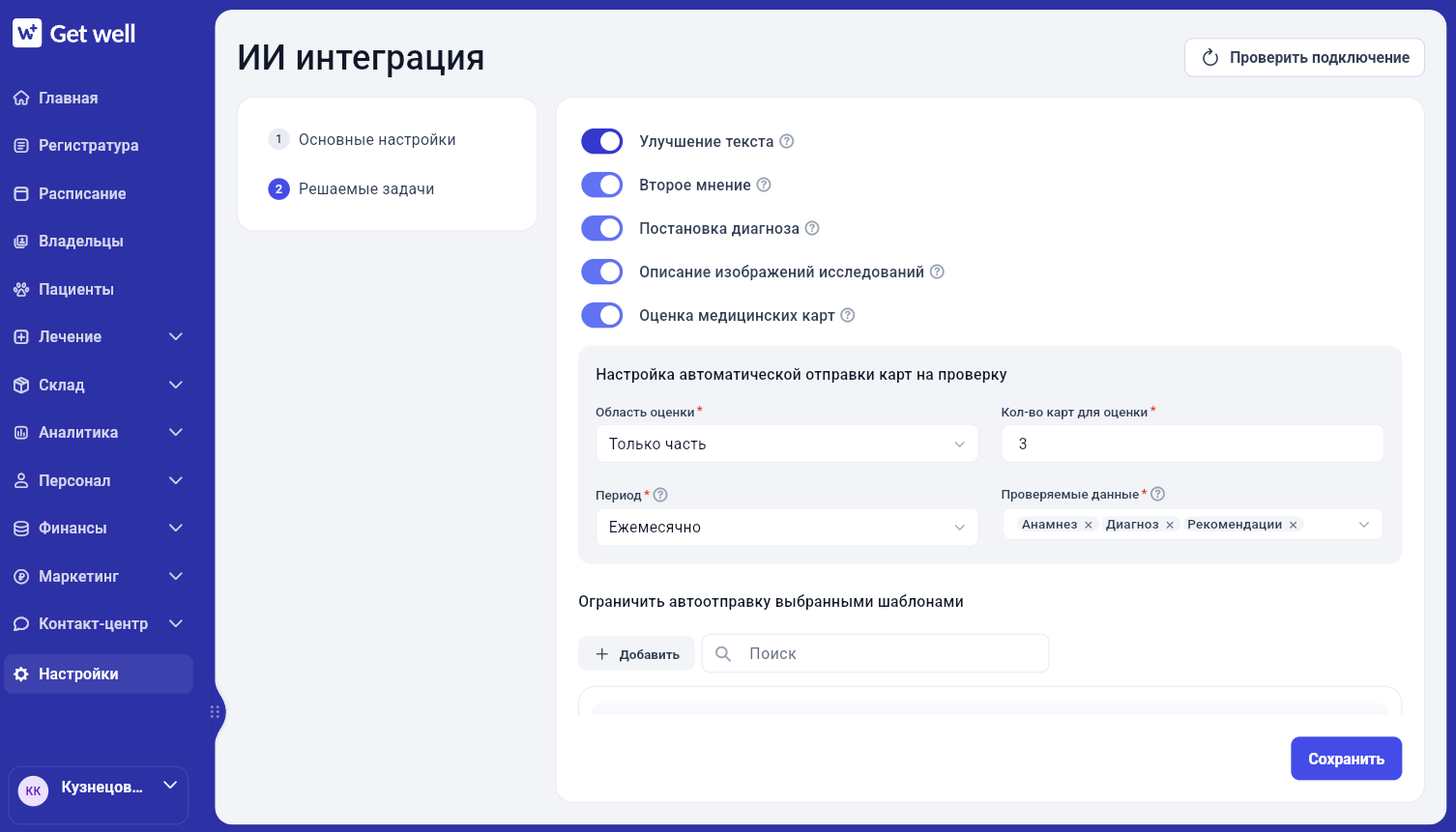Open Регистратура section
The width and height of the screenshot is (1456, 832).
(89, 146)
